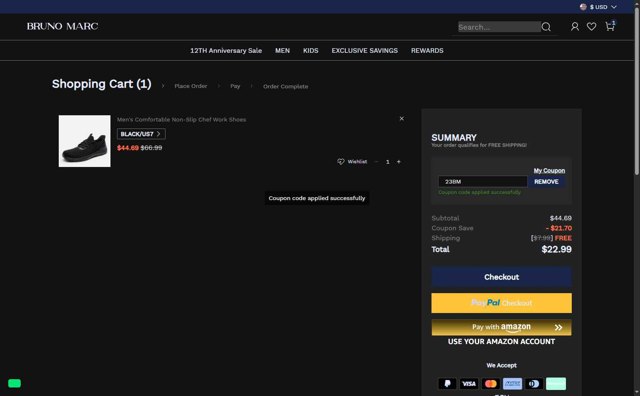This screenshot has height=396, width=640.
Task: Click the Diners Club card icon
Action: coord(534,383)
